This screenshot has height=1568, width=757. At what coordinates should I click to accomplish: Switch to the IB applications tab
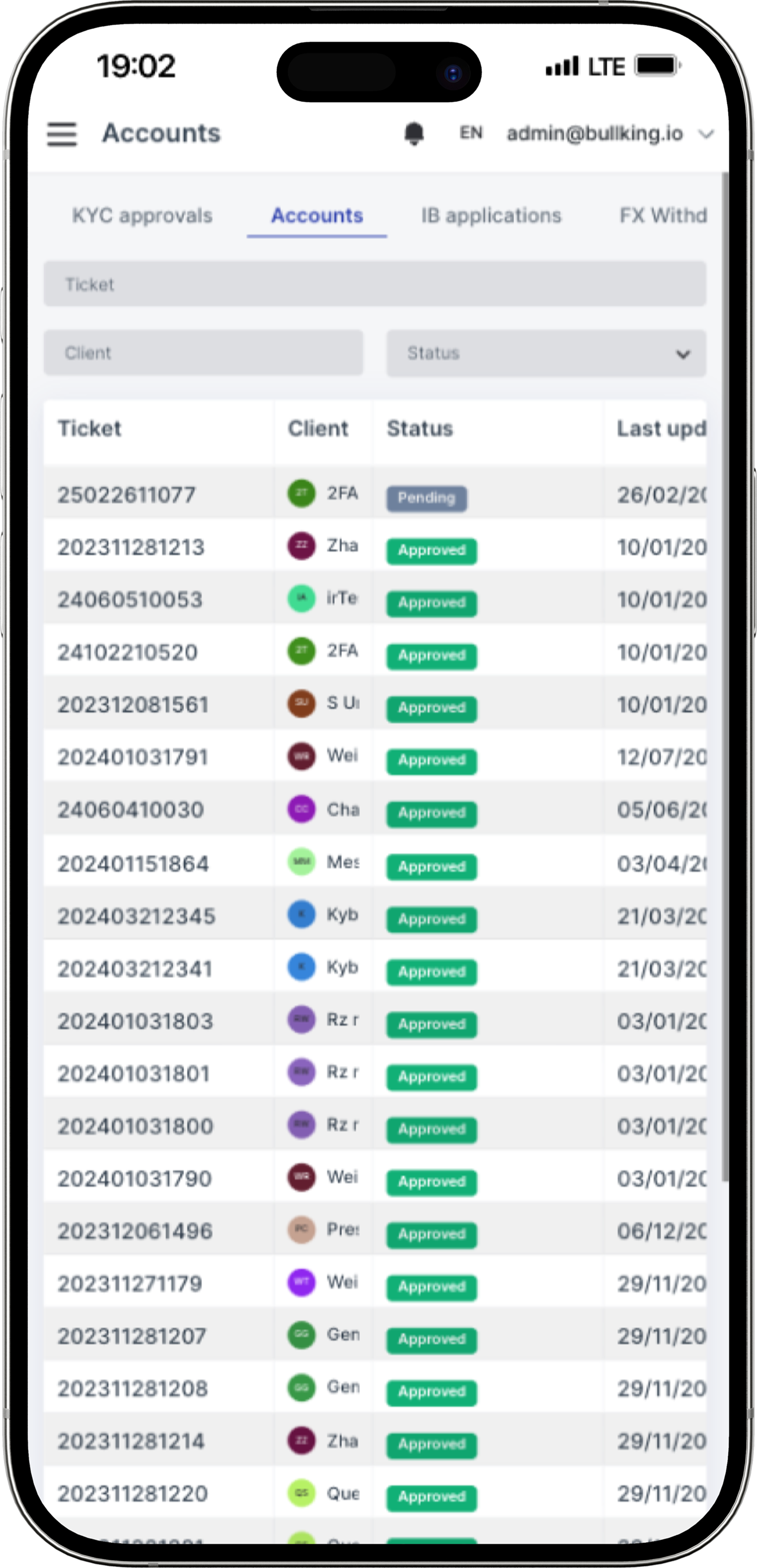point(491,215)
